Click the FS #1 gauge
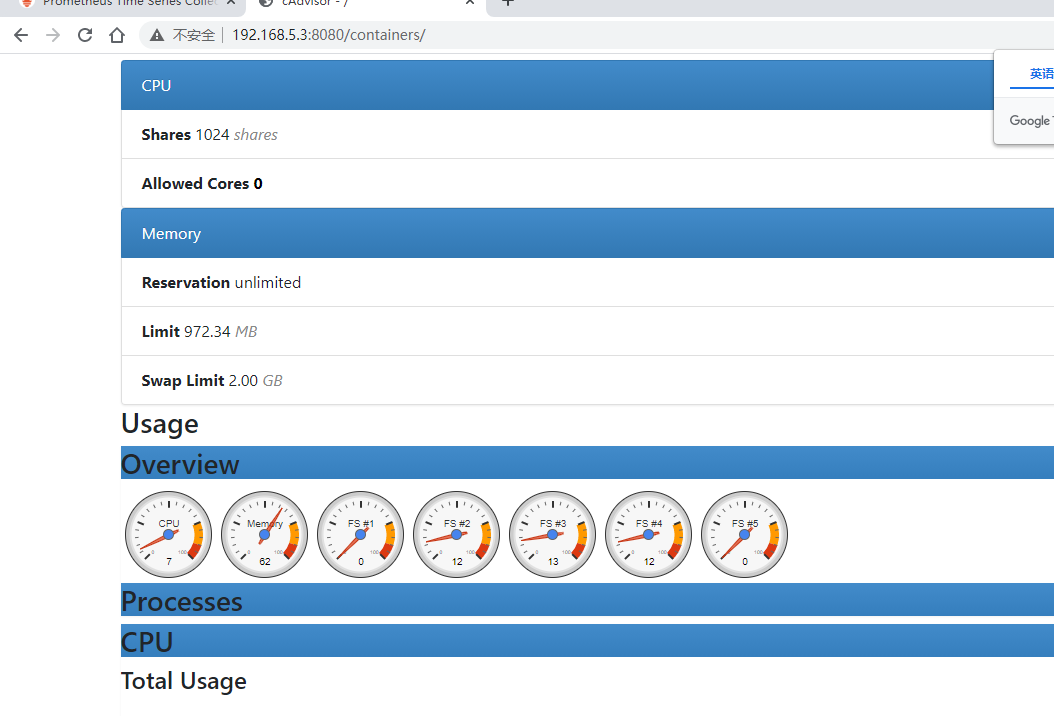 (x=361, y=534)
